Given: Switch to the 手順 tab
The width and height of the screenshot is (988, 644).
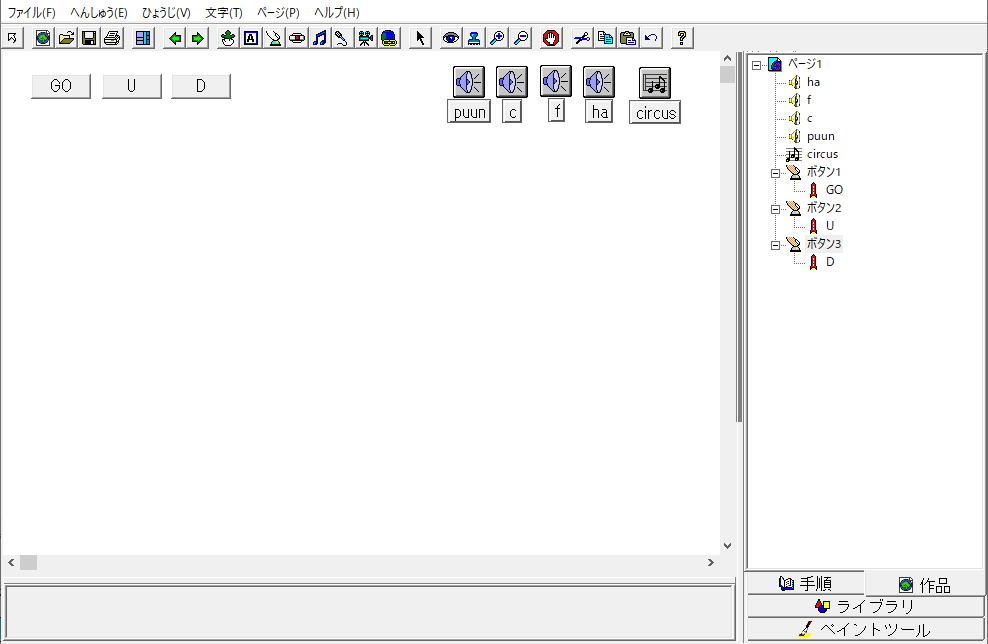Looking at the screenshot, I should coord(805,584).
